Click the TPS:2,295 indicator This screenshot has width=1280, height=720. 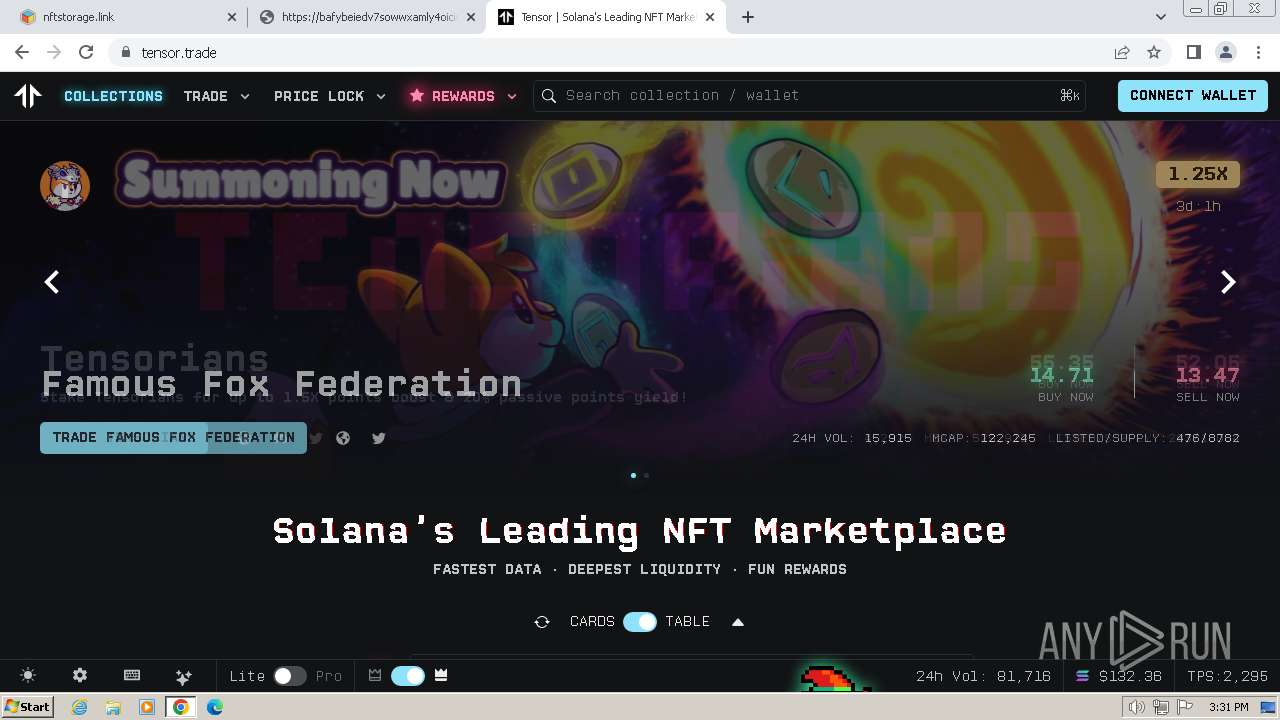point(1227,676)
